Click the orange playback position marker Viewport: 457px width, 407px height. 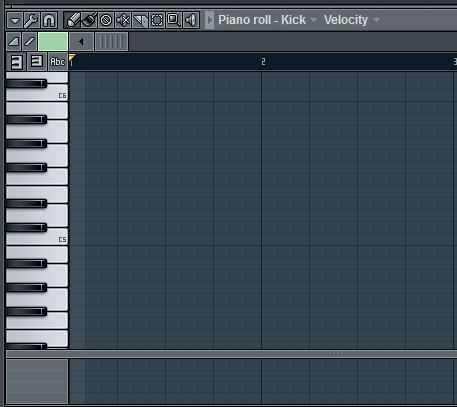[72, 58]
